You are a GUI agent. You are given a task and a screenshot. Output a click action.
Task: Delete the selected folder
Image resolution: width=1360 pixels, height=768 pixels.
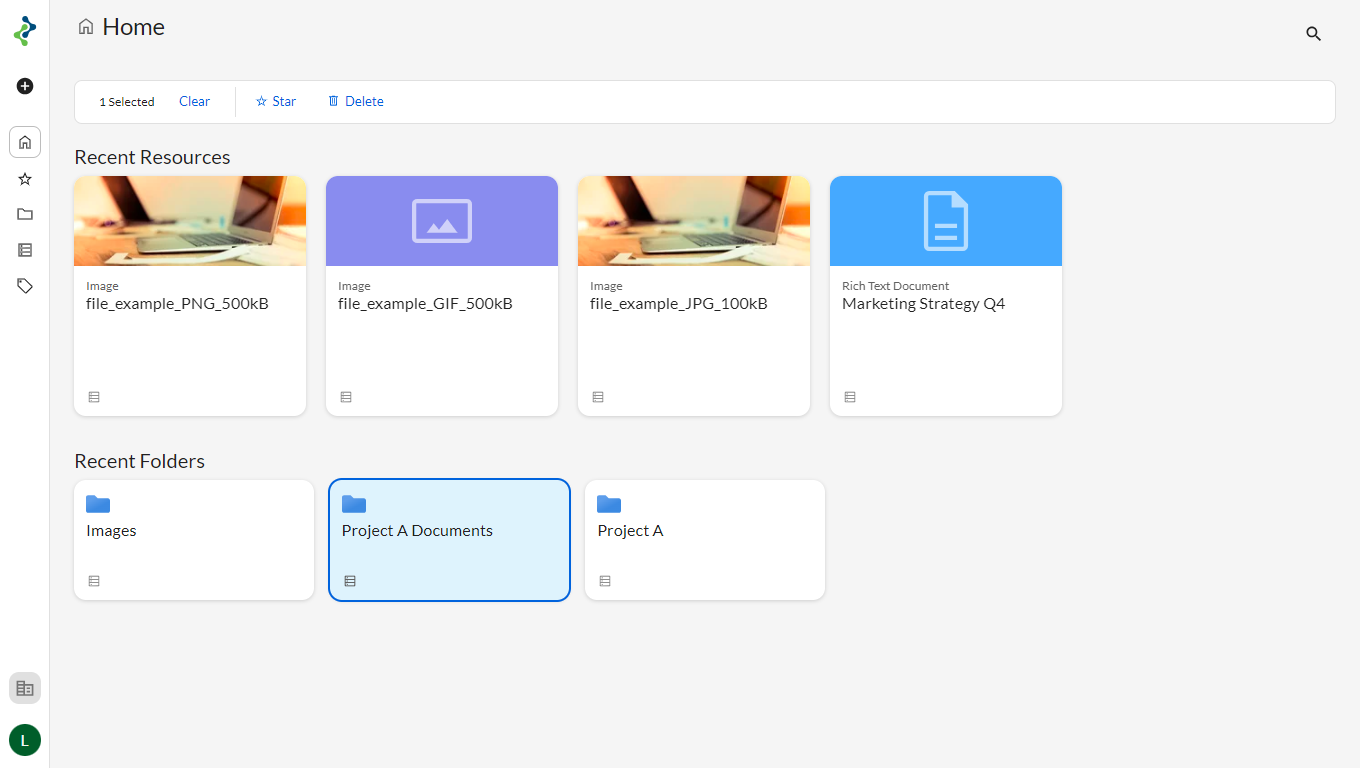pos(356,102)
